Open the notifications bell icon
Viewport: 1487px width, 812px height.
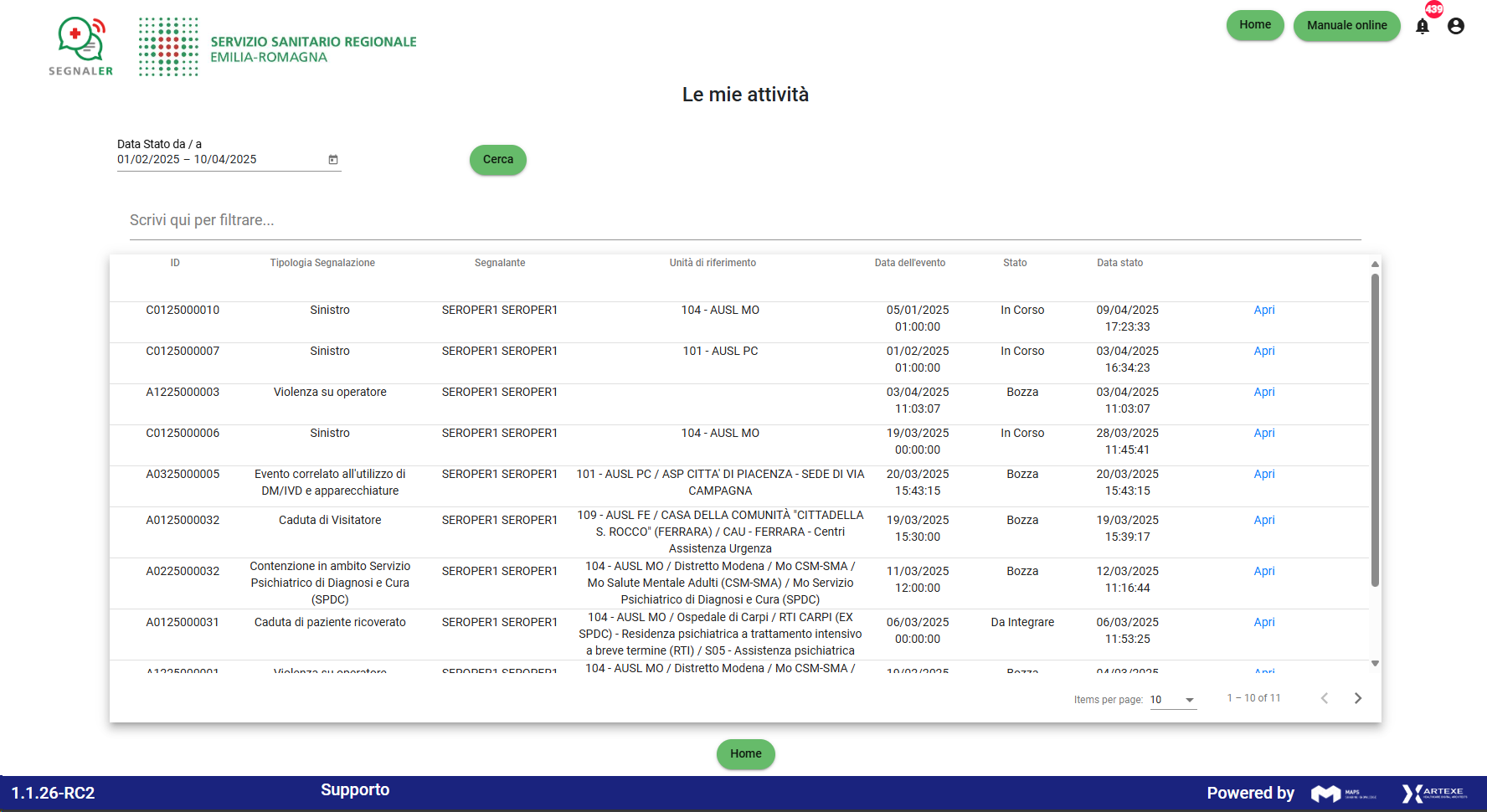1422,27
